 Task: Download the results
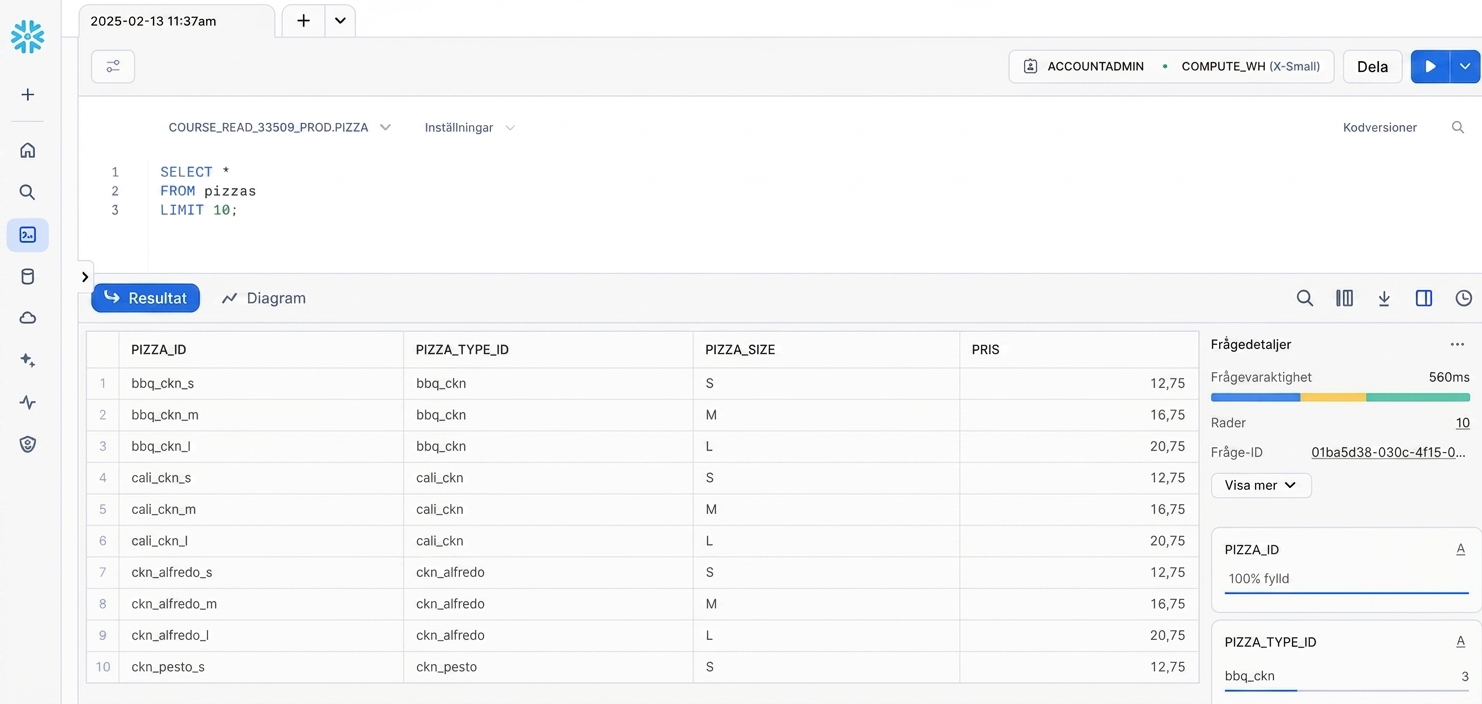[x=1384, y=298]
